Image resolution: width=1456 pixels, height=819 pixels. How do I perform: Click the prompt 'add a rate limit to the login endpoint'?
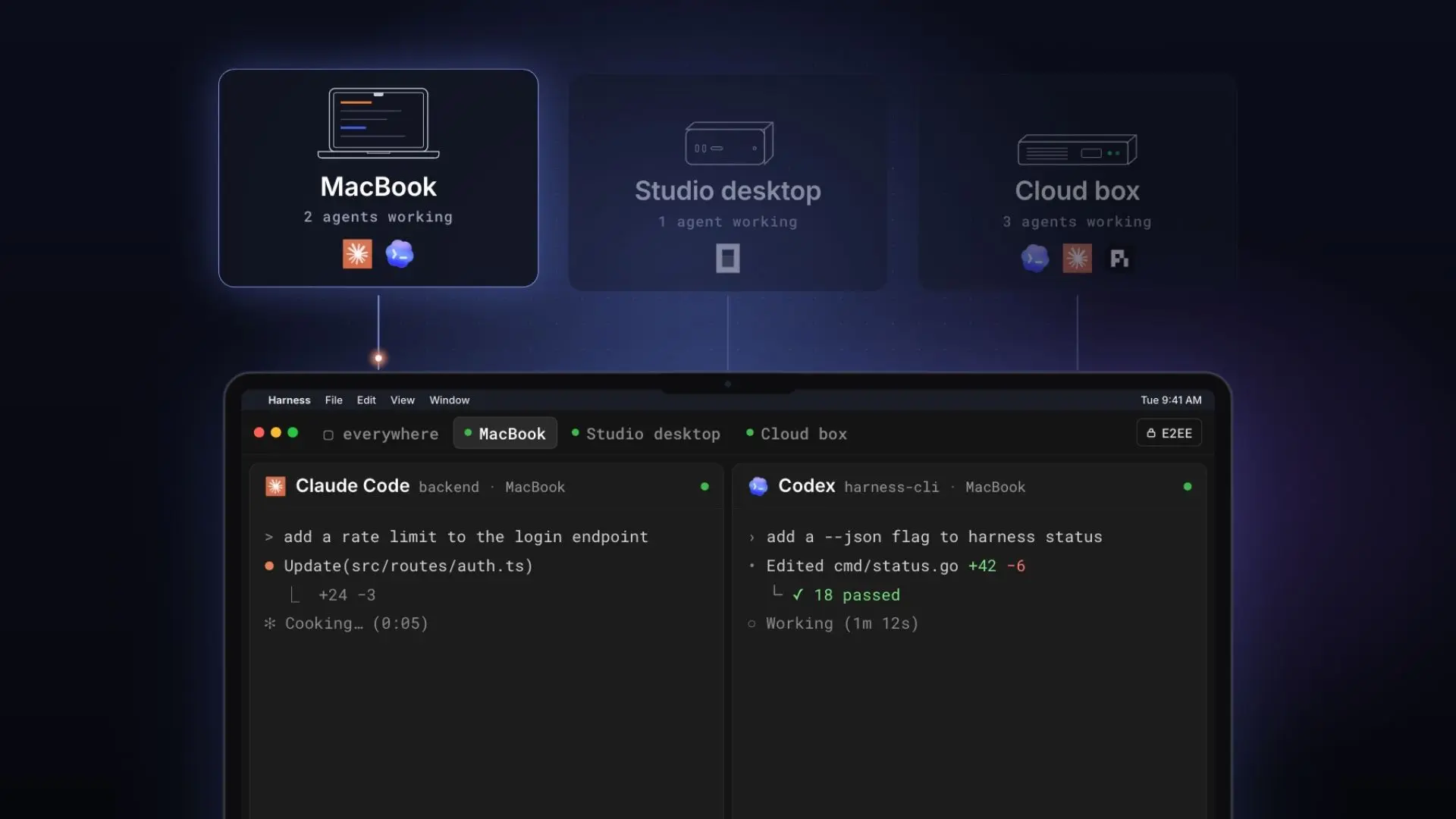tap(466, 537)
